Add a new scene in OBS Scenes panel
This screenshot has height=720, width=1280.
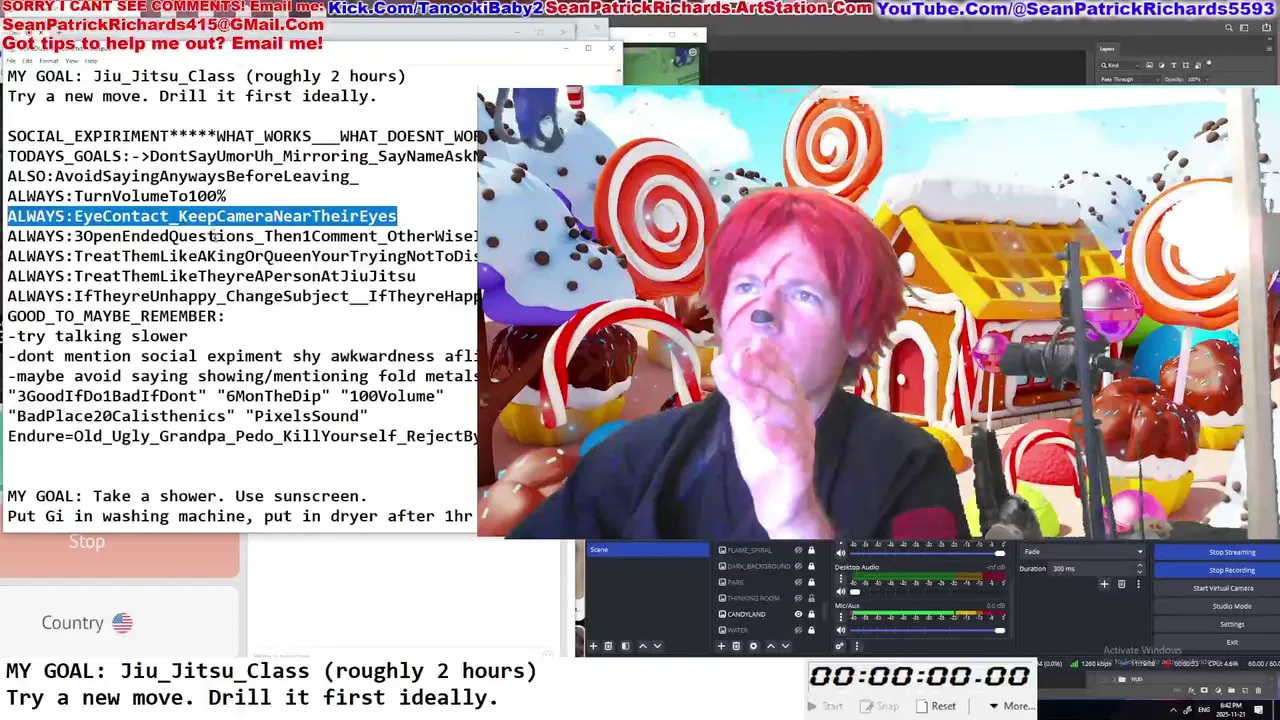pyautogui.click(x=594, y=646)
